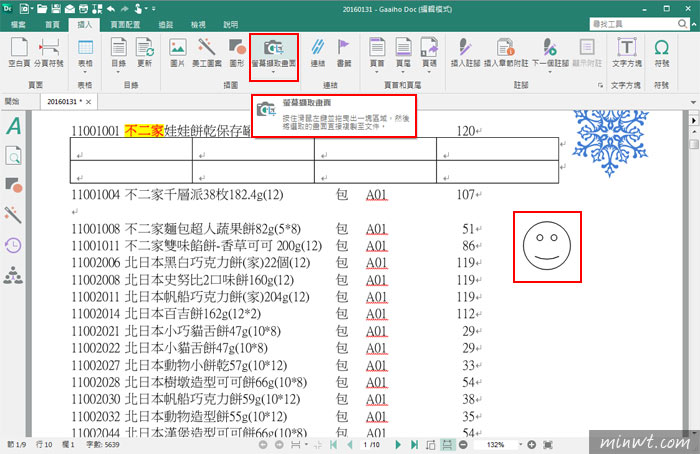
Task: Click the vertical scrollbar thumb
Action: pyautogui.click(x=693, y=144)
